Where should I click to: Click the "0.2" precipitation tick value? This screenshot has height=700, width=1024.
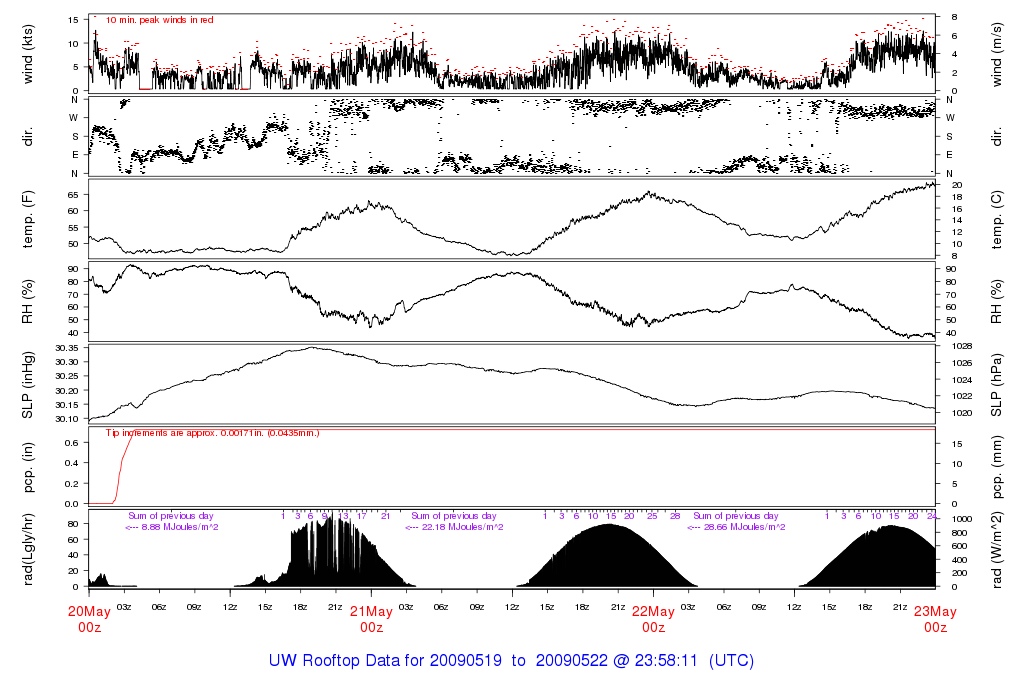(x=72, y=484)
